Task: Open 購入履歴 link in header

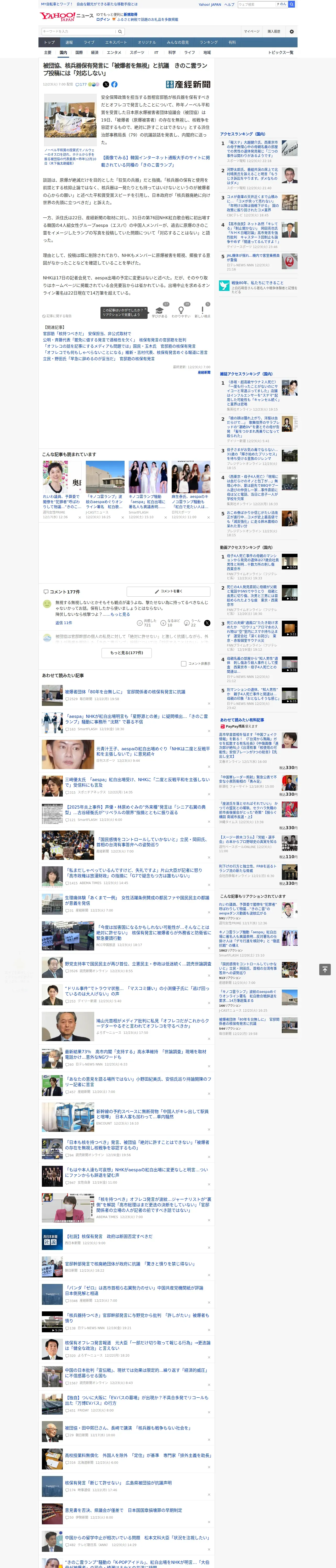Action: pyautogui.click(x=274, y=32)
